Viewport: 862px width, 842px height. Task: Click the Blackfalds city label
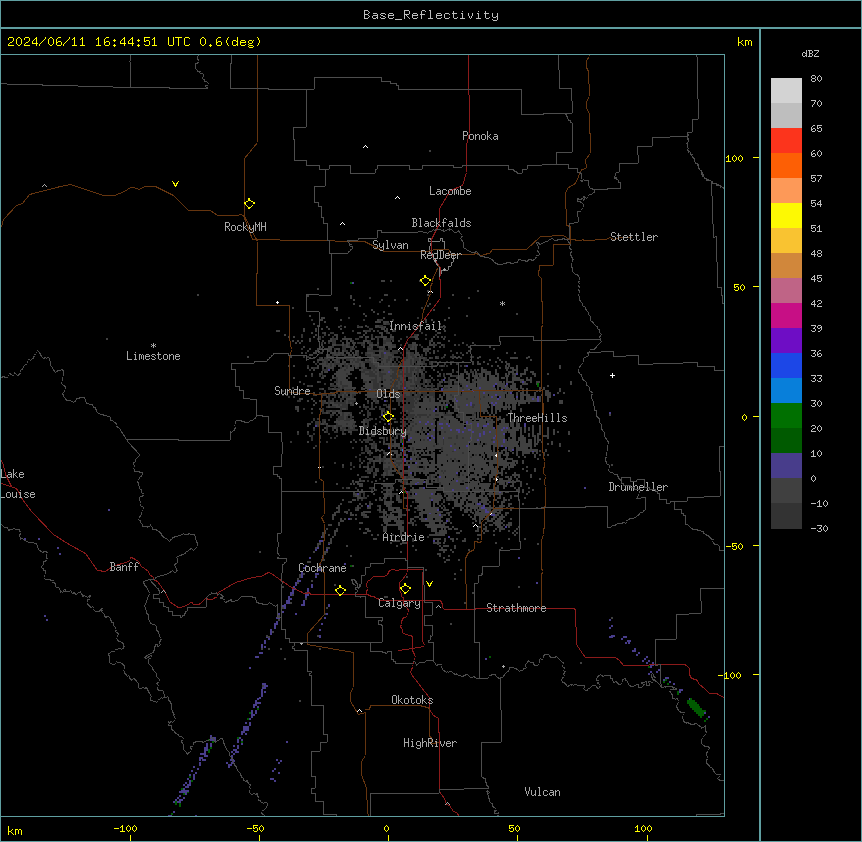point(441,223)
